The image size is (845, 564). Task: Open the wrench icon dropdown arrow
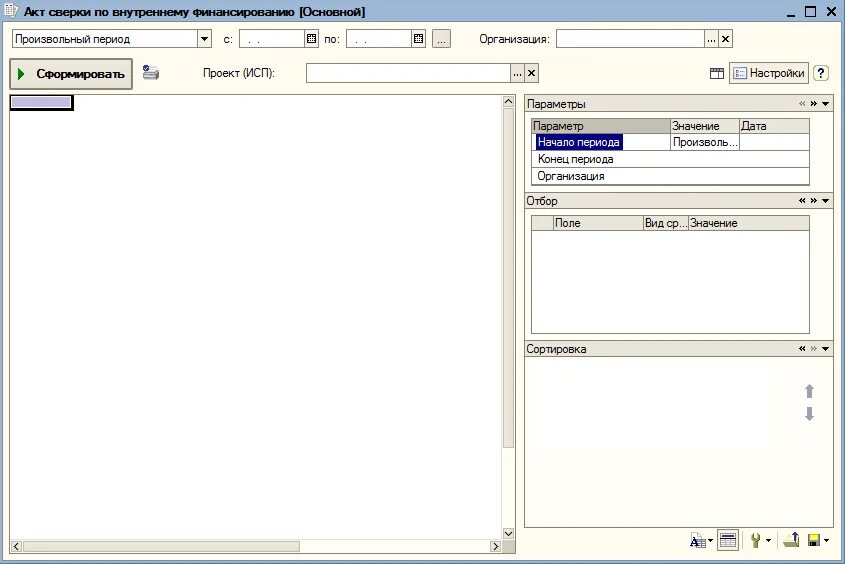pyautogui.click(x=768, y=540)
